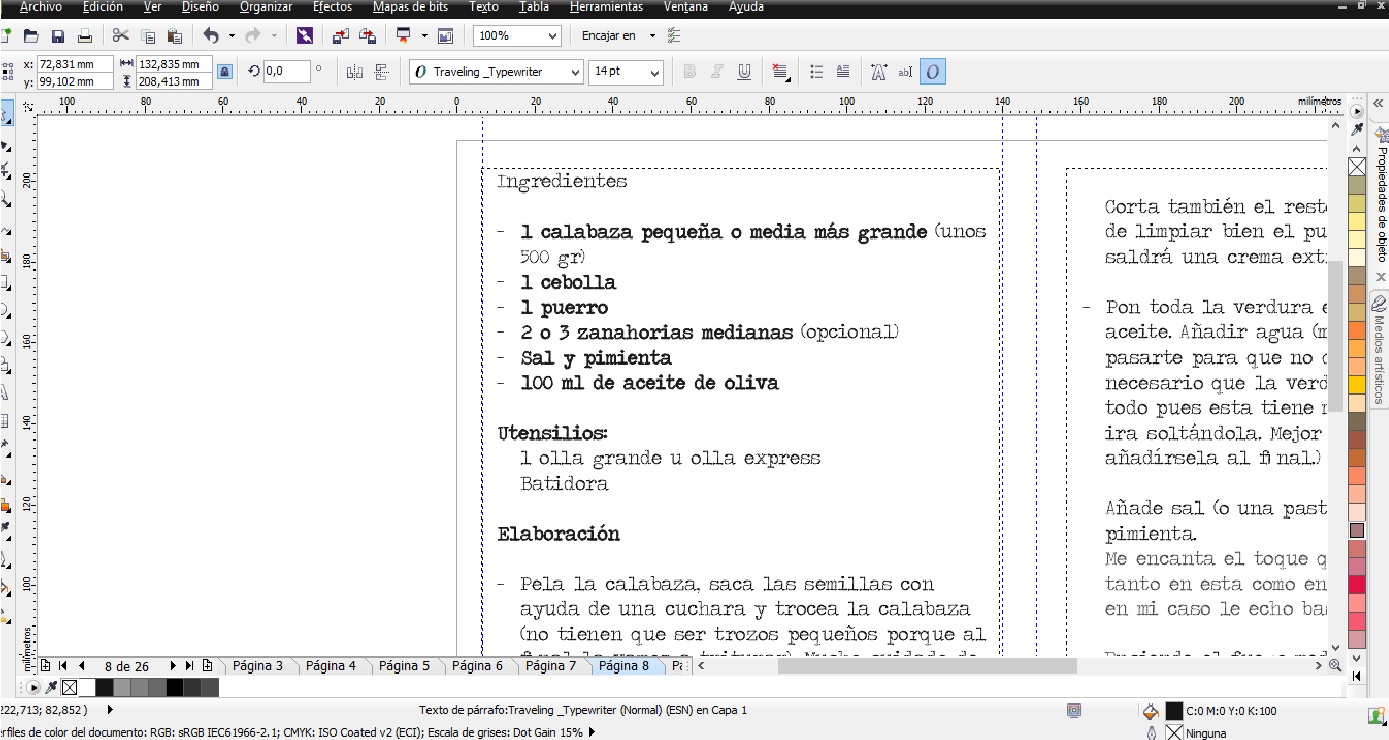
Task: Toggle underline formatting
Action: tap(744, 72)
